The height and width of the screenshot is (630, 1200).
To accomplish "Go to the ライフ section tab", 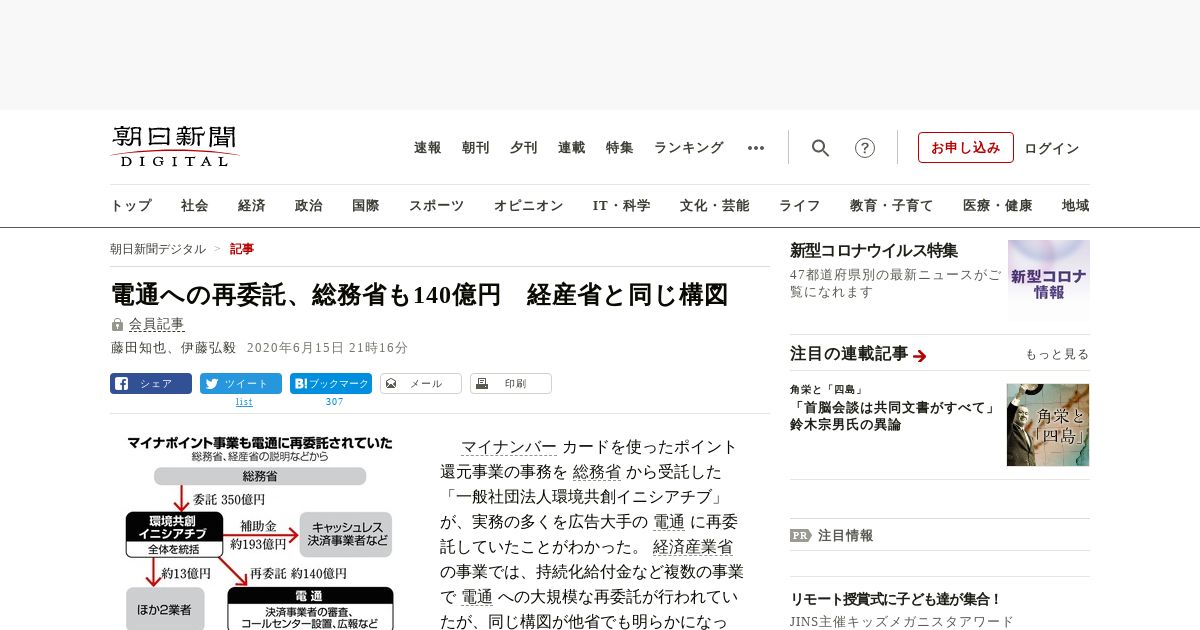I will [800, 206].
